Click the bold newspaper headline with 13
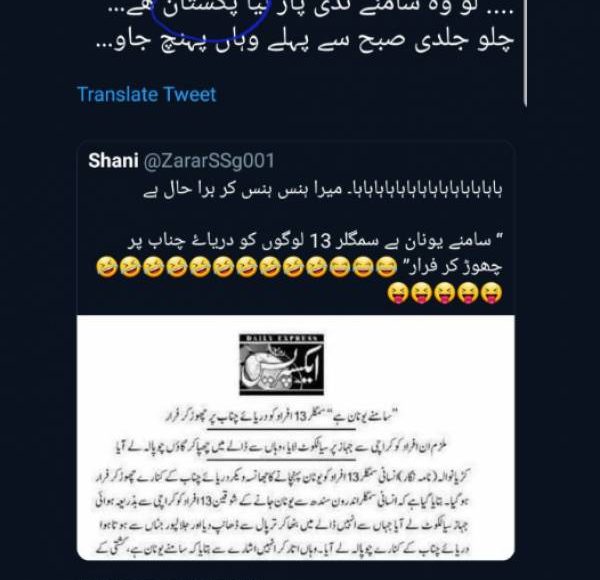The height and width of the screenshot is (580, 600). coord(282,416)
